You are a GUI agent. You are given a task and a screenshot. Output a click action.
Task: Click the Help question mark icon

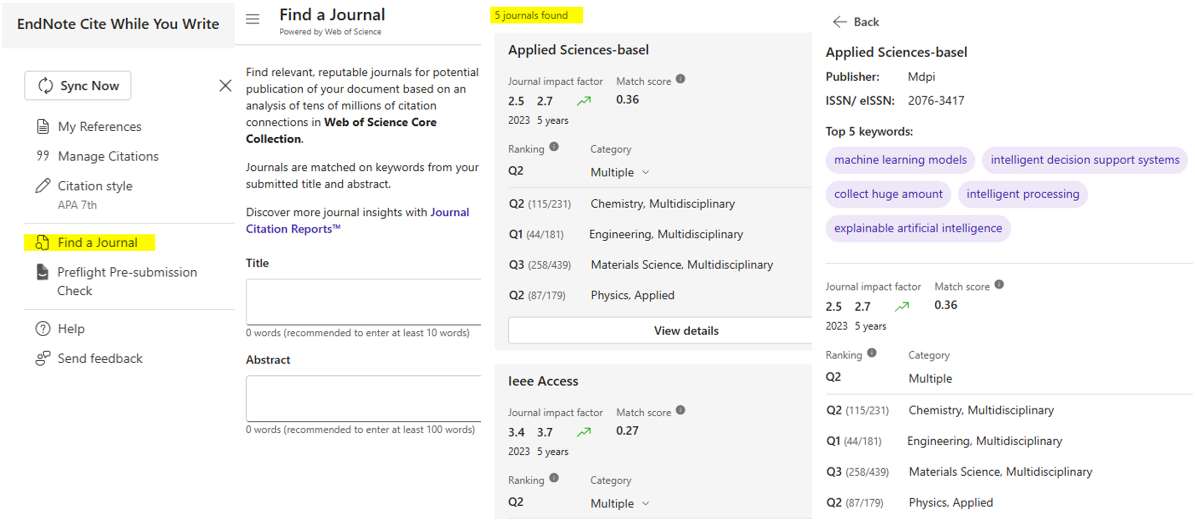pyautogui.click(x=43, y=329)
